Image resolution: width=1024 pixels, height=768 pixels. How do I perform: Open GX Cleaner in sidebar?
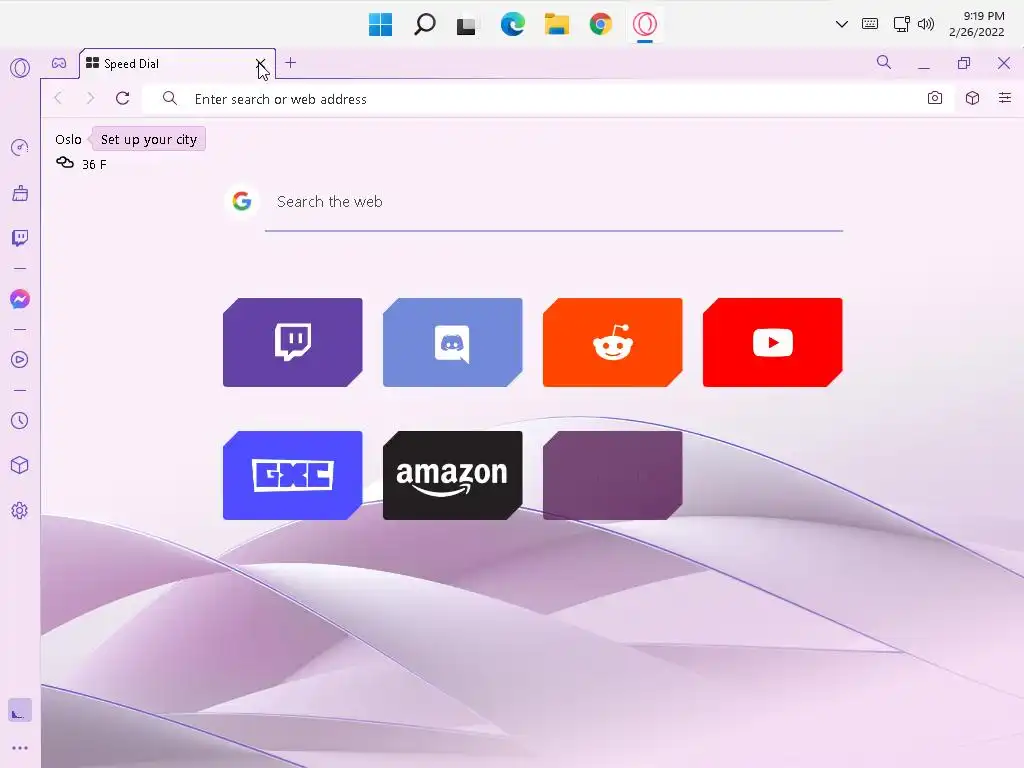pos(20,193)
